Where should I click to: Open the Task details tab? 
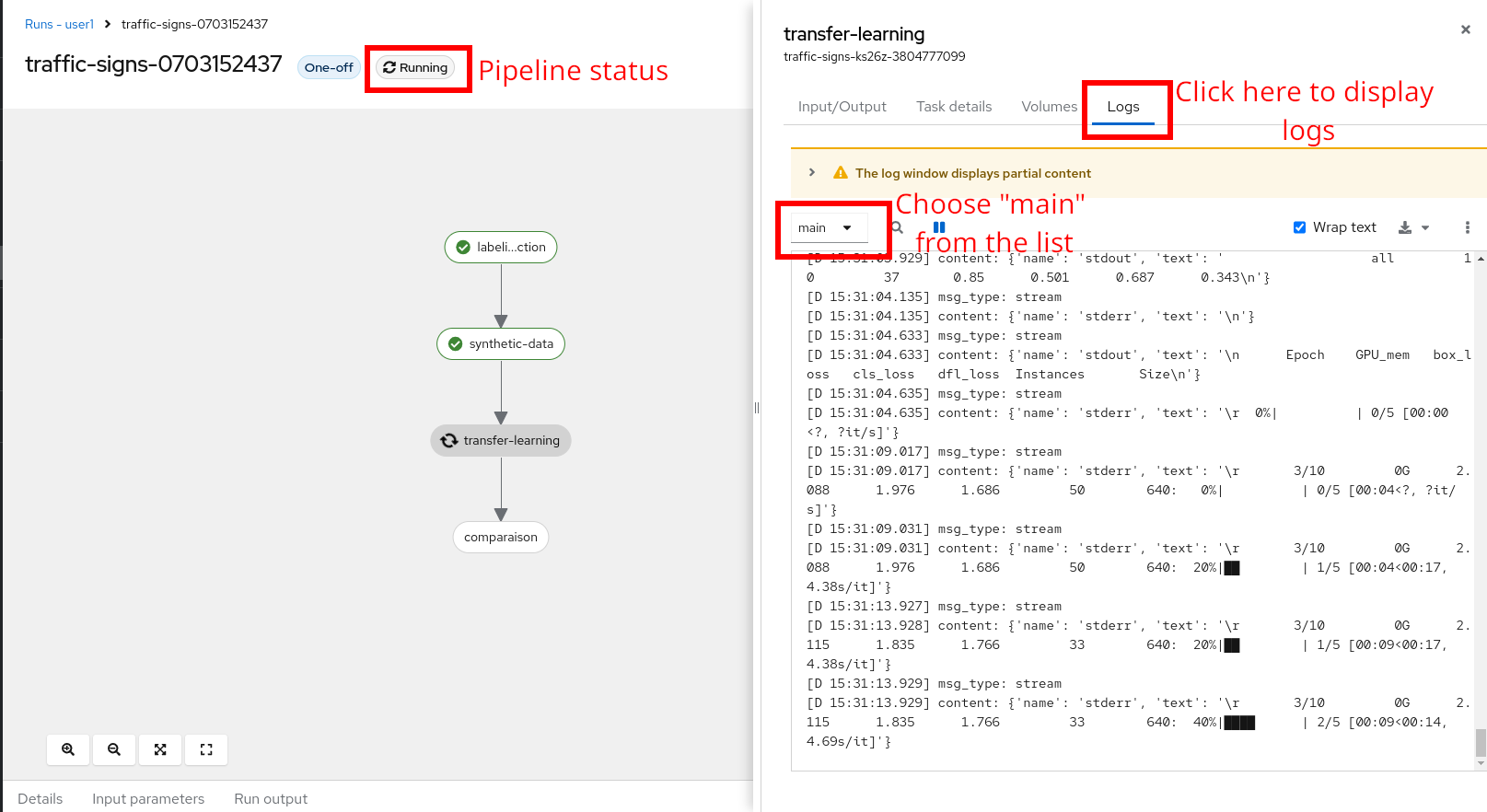[954, 107]
